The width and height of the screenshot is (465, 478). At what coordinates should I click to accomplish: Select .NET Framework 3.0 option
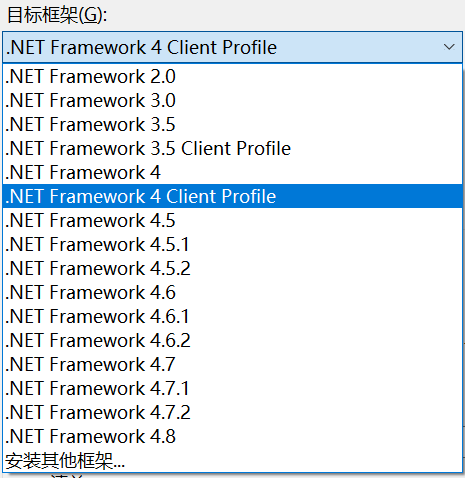point(232,100)
